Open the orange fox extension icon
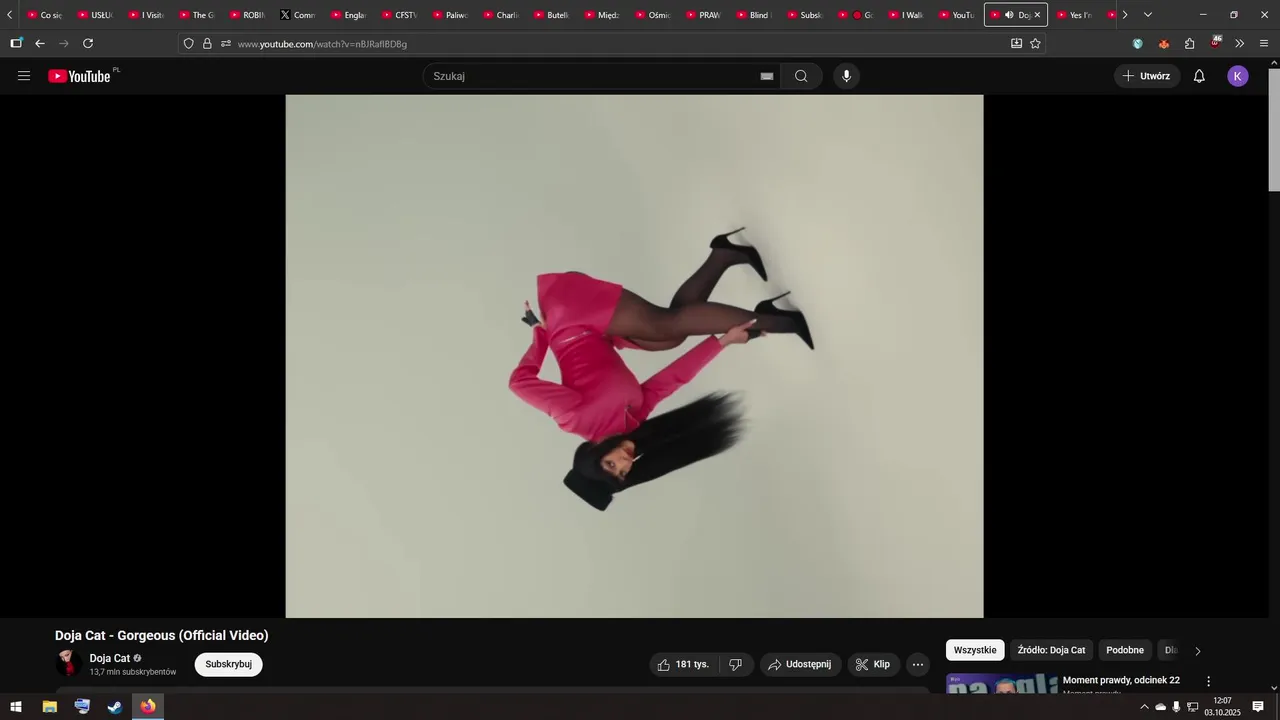 pos(1164,43)
